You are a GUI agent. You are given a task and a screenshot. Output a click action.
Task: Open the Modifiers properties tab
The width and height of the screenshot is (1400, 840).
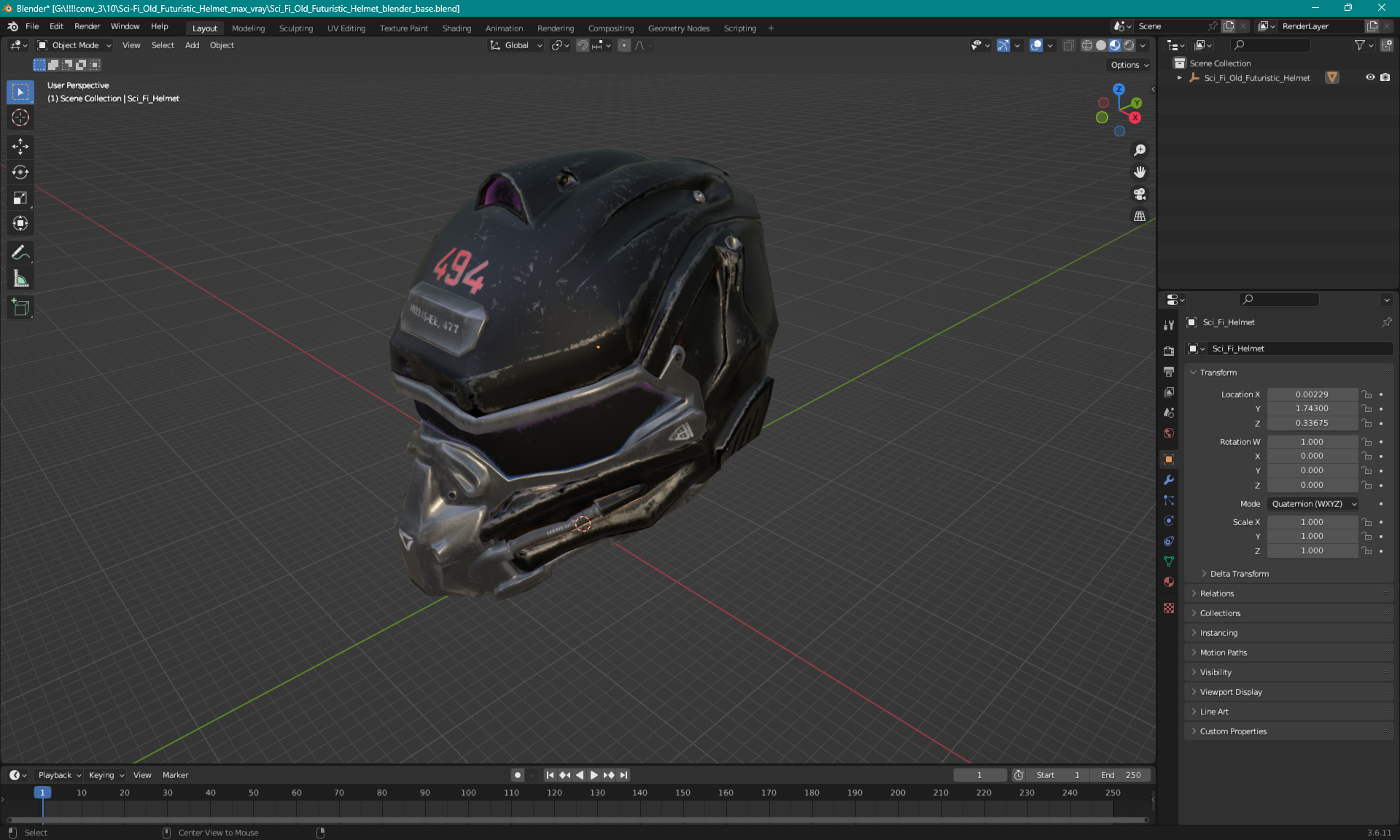1169,480
